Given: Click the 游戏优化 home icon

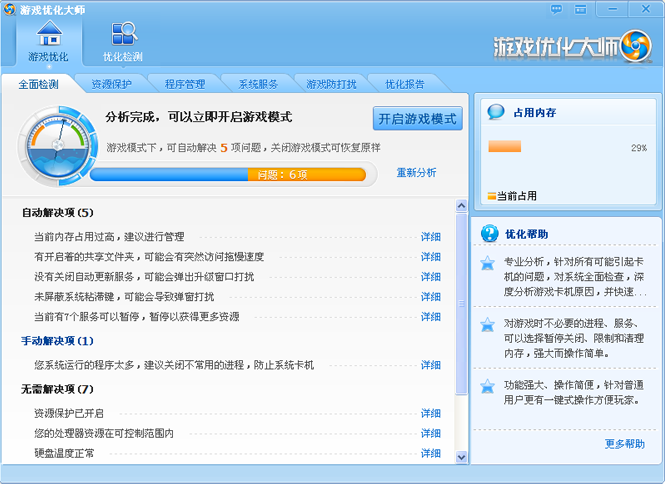Looking at the screenshot, I should (48, 35).
